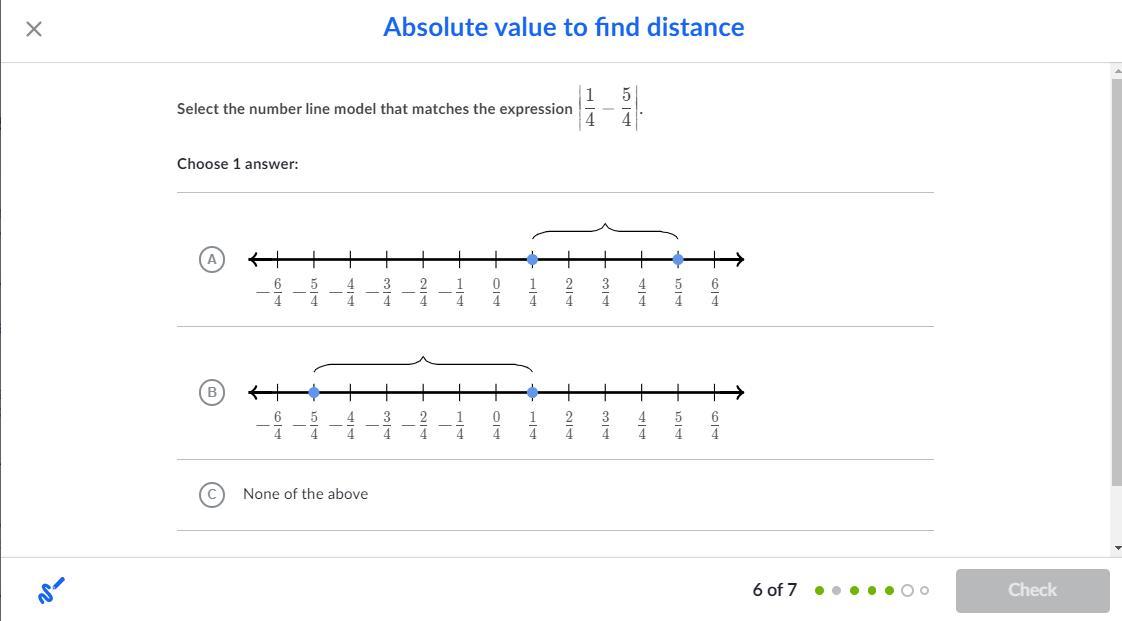The height and width of the screenshot is (621, 1122).
Task: Close the exercise with the X icon
Action: point(33,29)
